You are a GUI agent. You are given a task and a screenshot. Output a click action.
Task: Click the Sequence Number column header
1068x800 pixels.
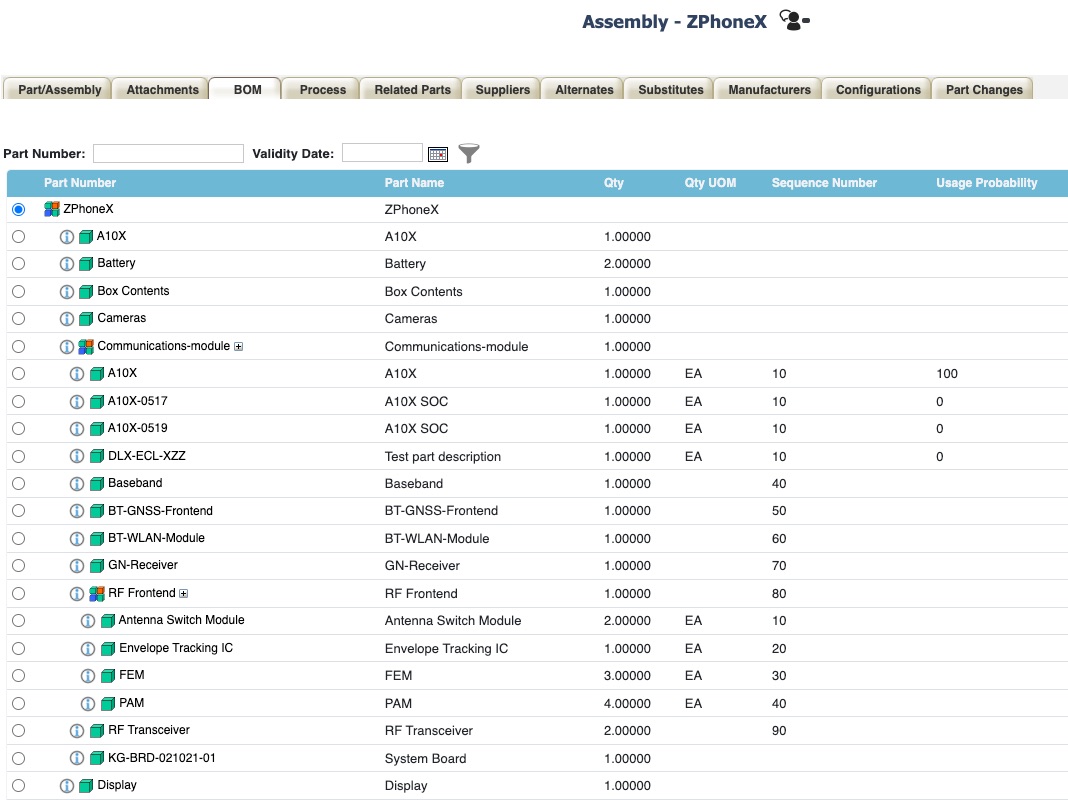[x=824, y=182]
